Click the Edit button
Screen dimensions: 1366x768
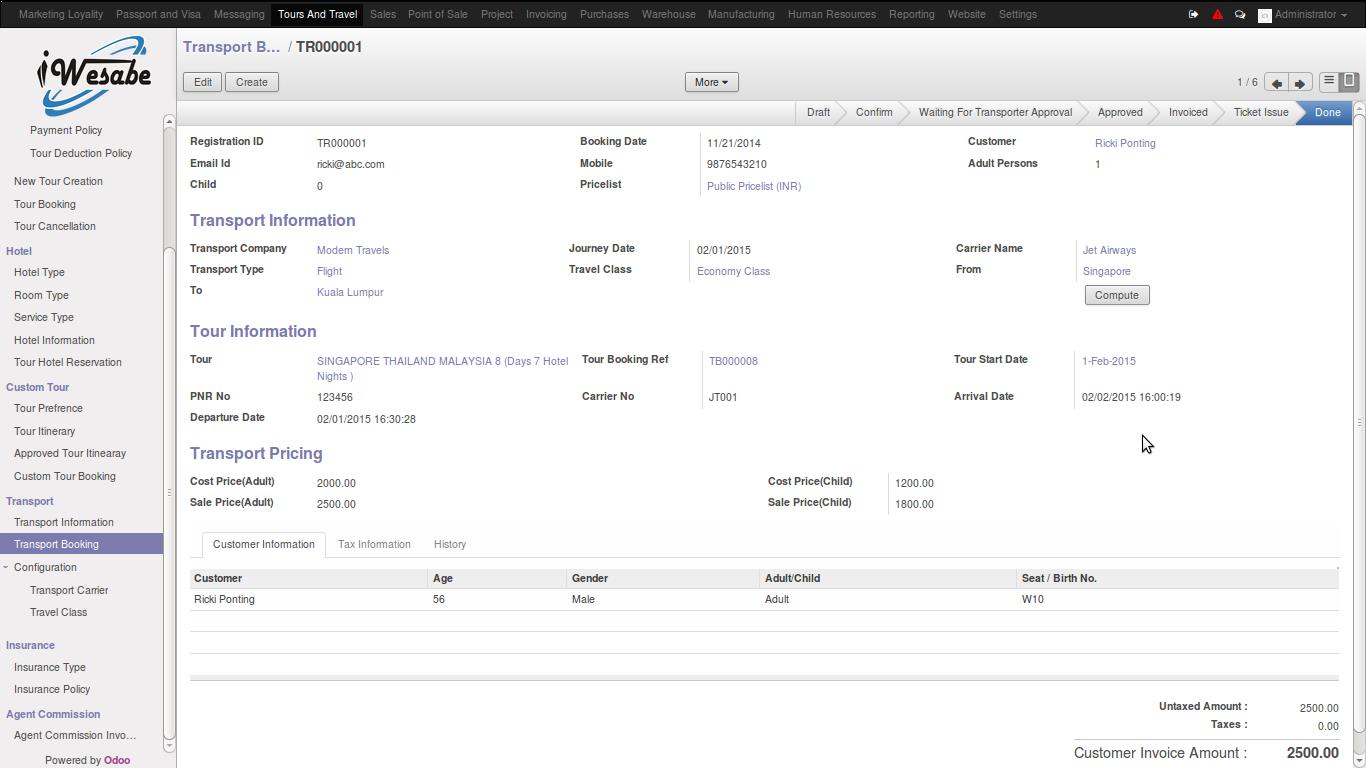click(x=203, y=82)
